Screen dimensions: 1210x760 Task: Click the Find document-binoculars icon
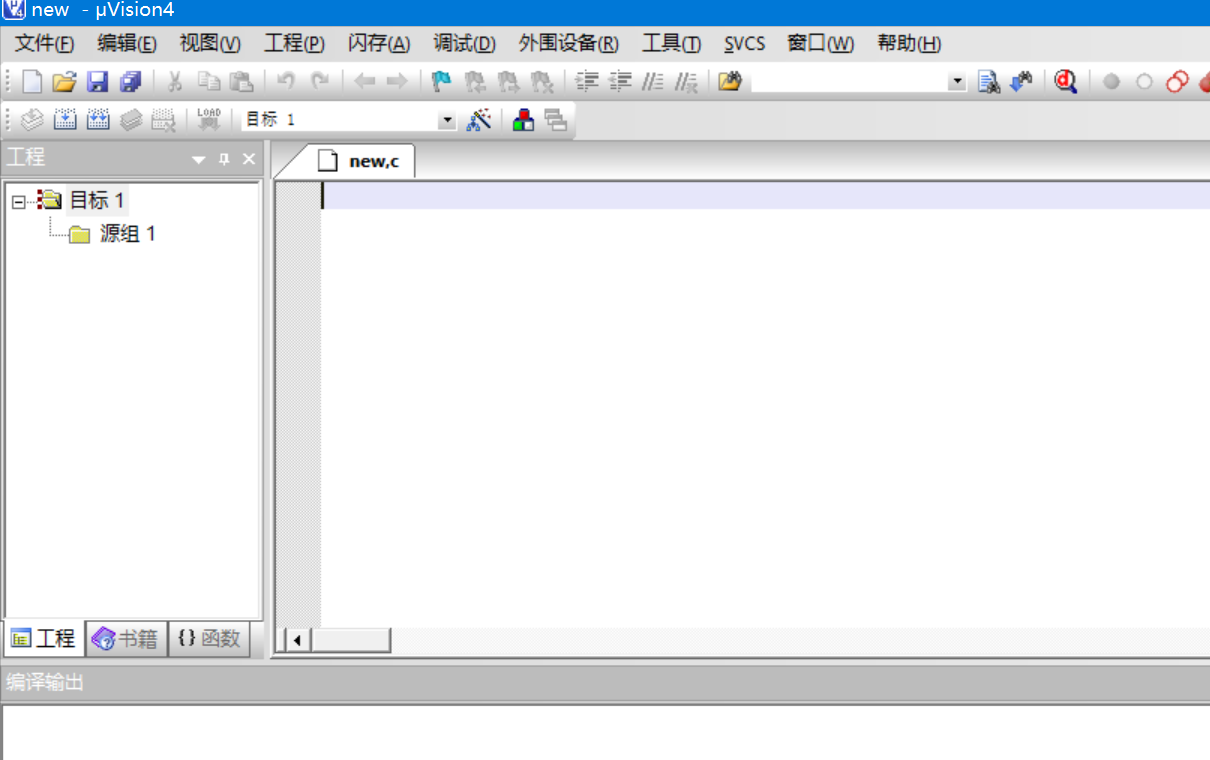(x=989, y=82)
